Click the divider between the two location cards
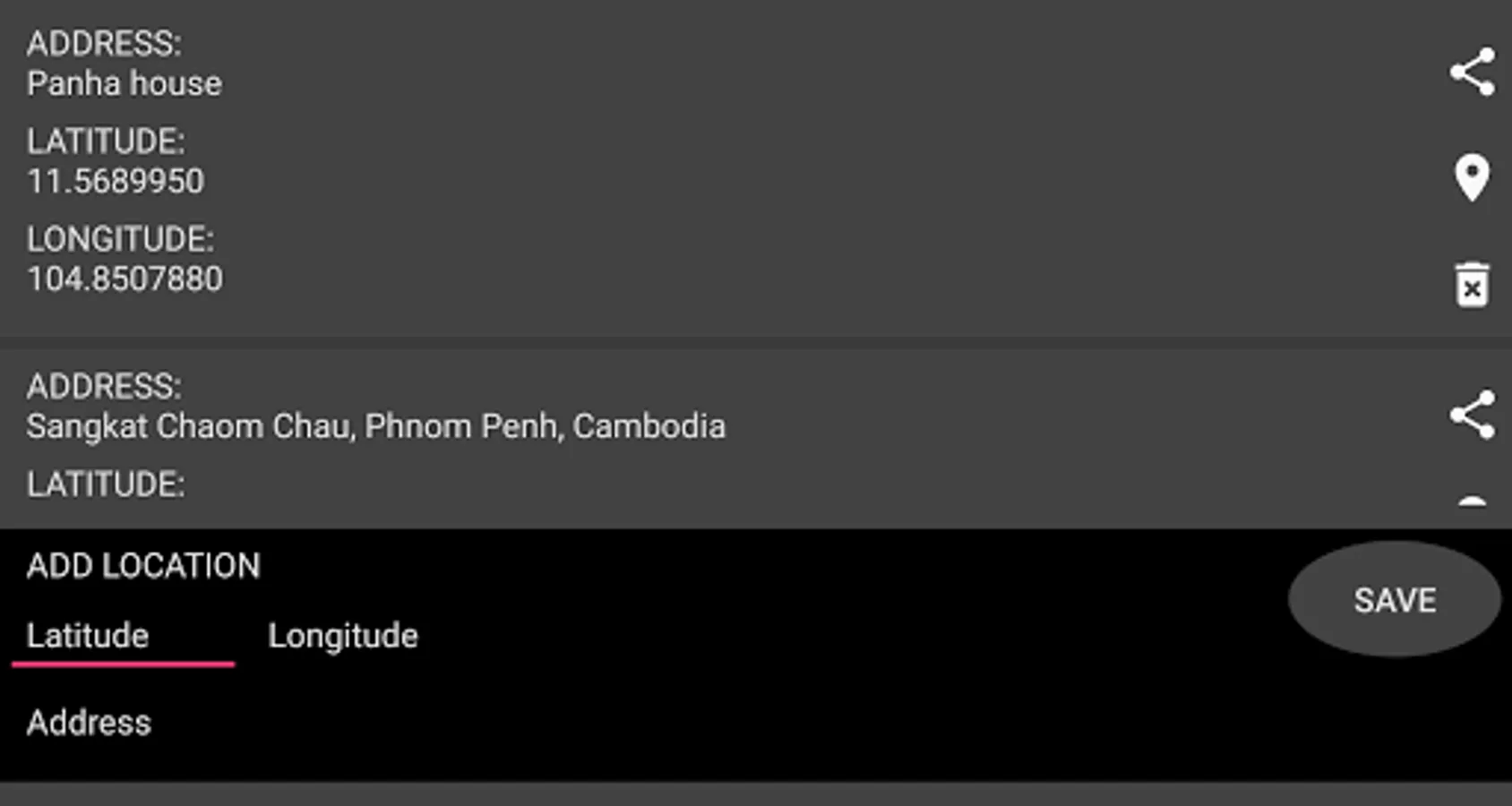 (x=756, y=343)
